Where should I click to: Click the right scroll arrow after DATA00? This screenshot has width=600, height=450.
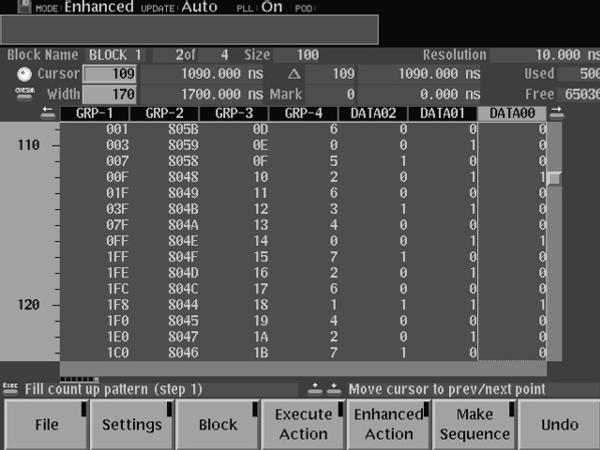pos(556,114)
